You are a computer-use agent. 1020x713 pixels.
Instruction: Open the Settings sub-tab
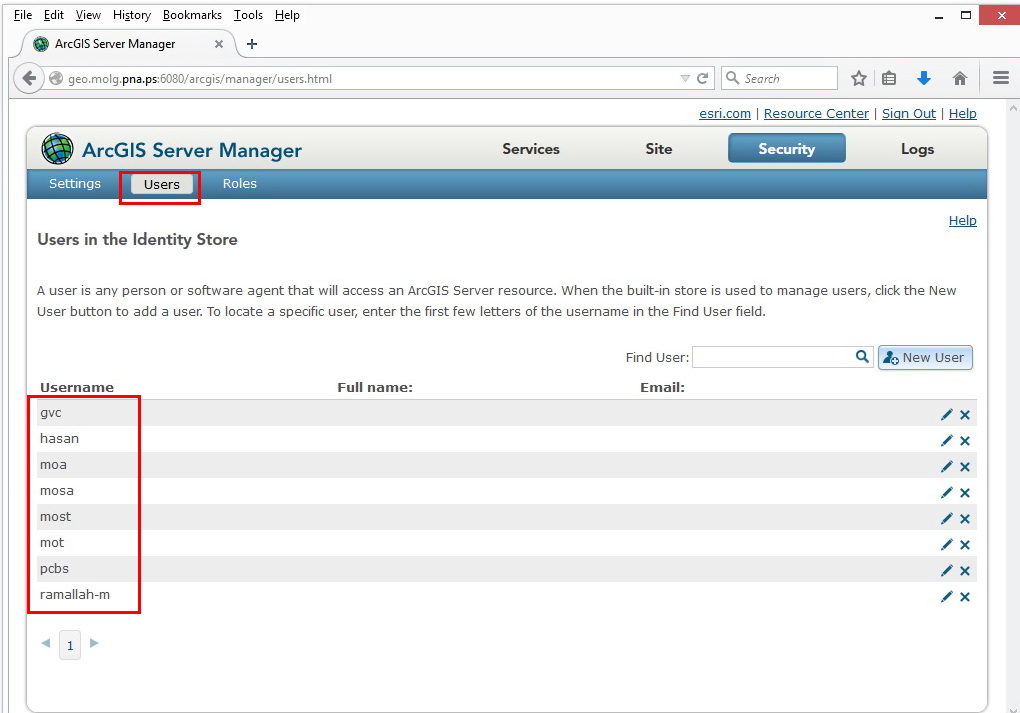tap(75, 183)
